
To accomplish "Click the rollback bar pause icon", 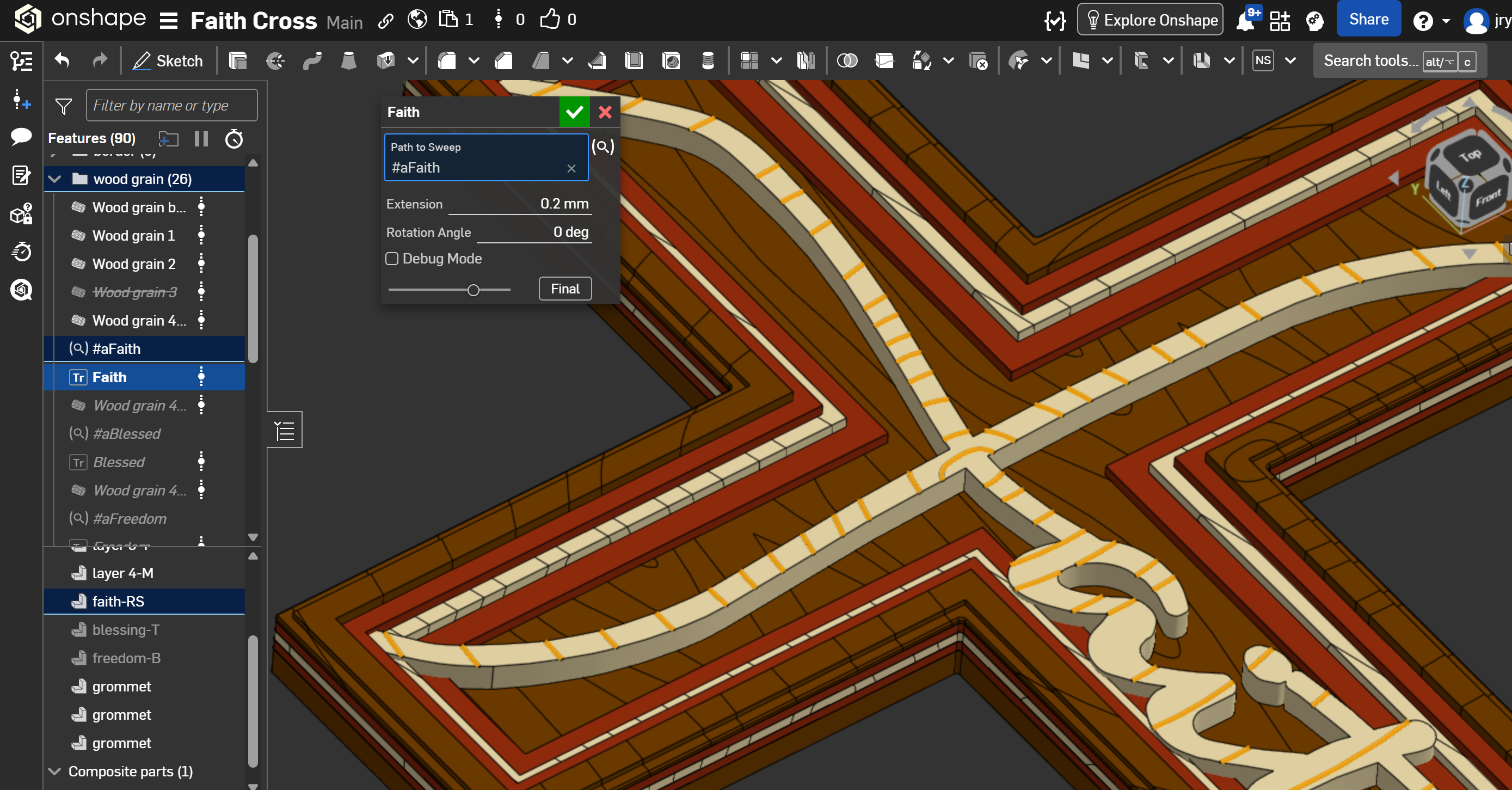I will 201,139.
